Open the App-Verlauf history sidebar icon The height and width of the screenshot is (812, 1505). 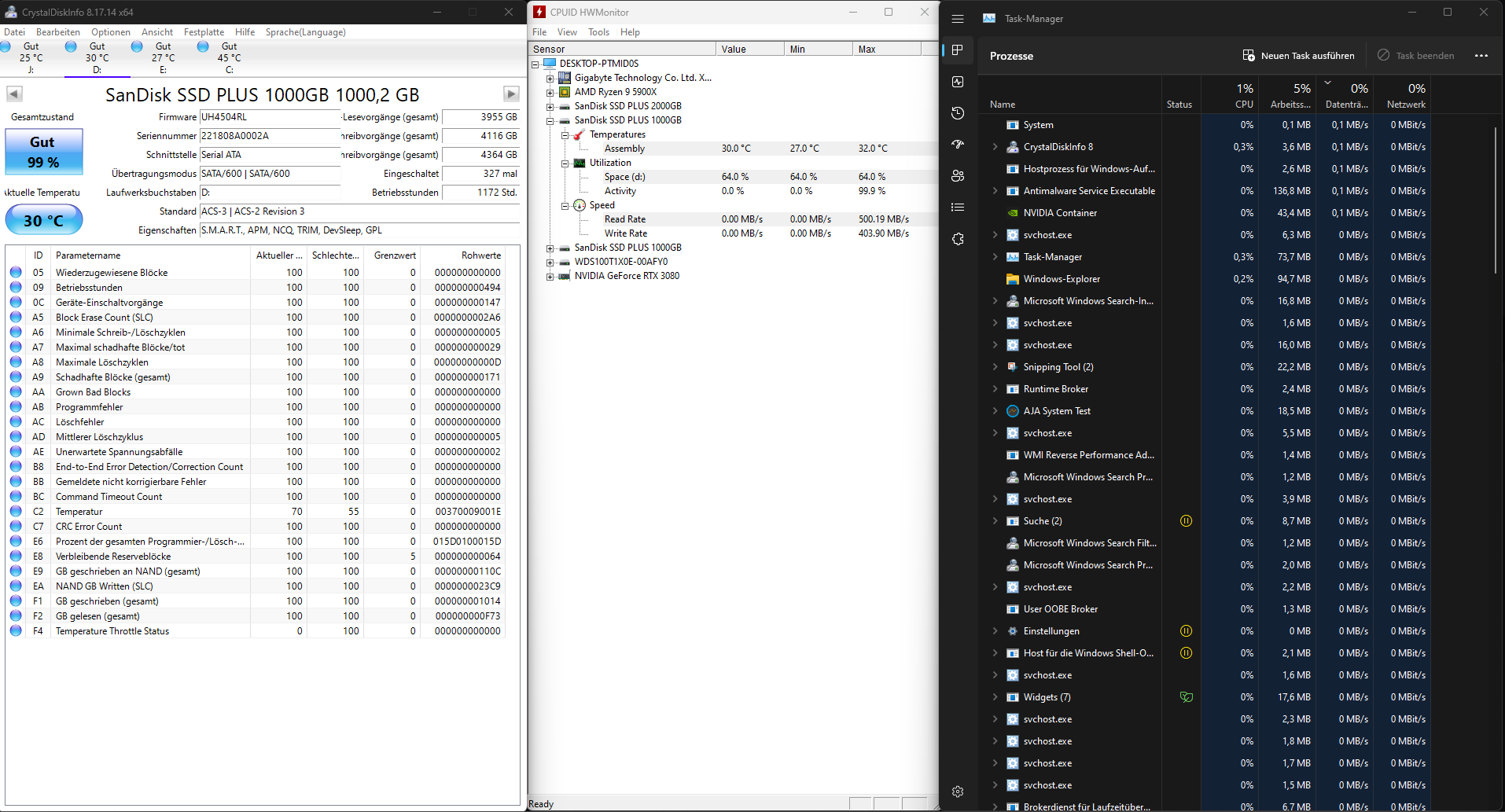pos(958,113)
